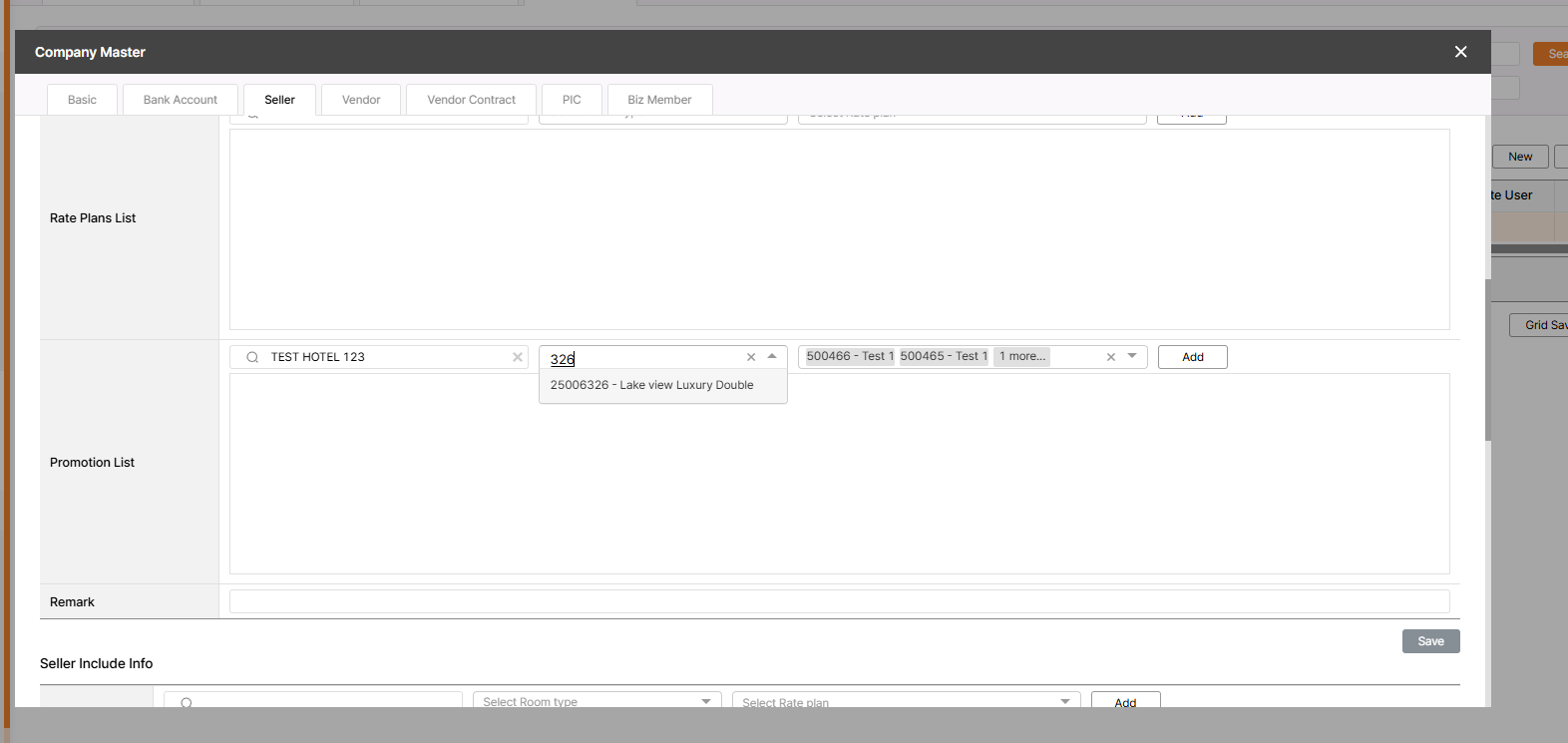Open the Select Room type dropdown
The image size is (1568, 743).
(596, 700)
